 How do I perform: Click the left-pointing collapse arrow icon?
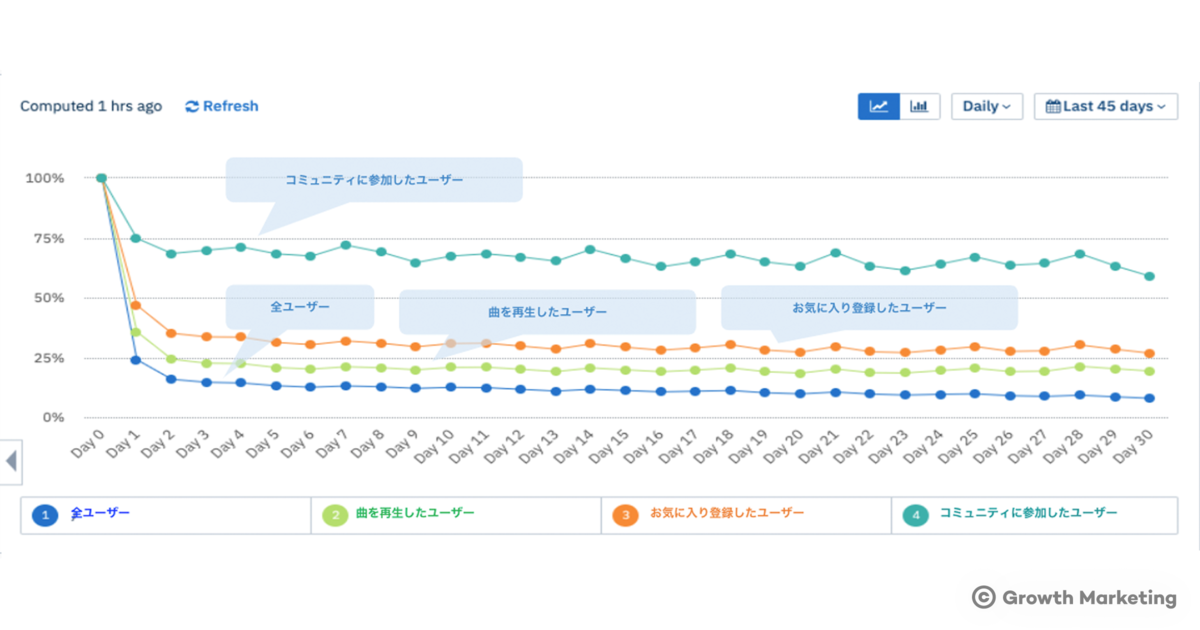tap(11, 461)
